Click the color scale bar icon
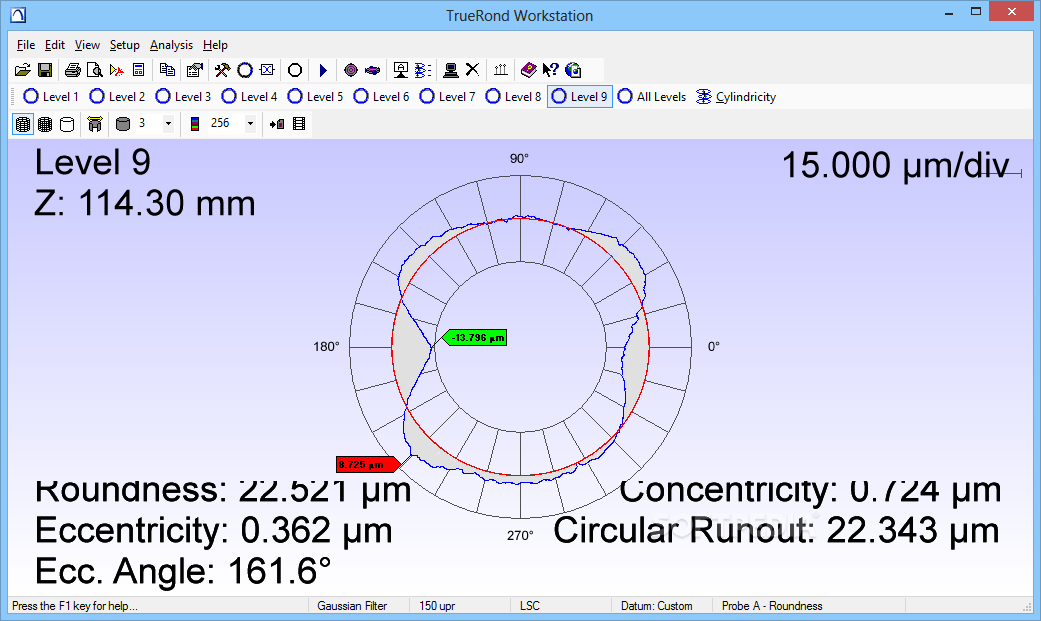 tap(195, 124)
